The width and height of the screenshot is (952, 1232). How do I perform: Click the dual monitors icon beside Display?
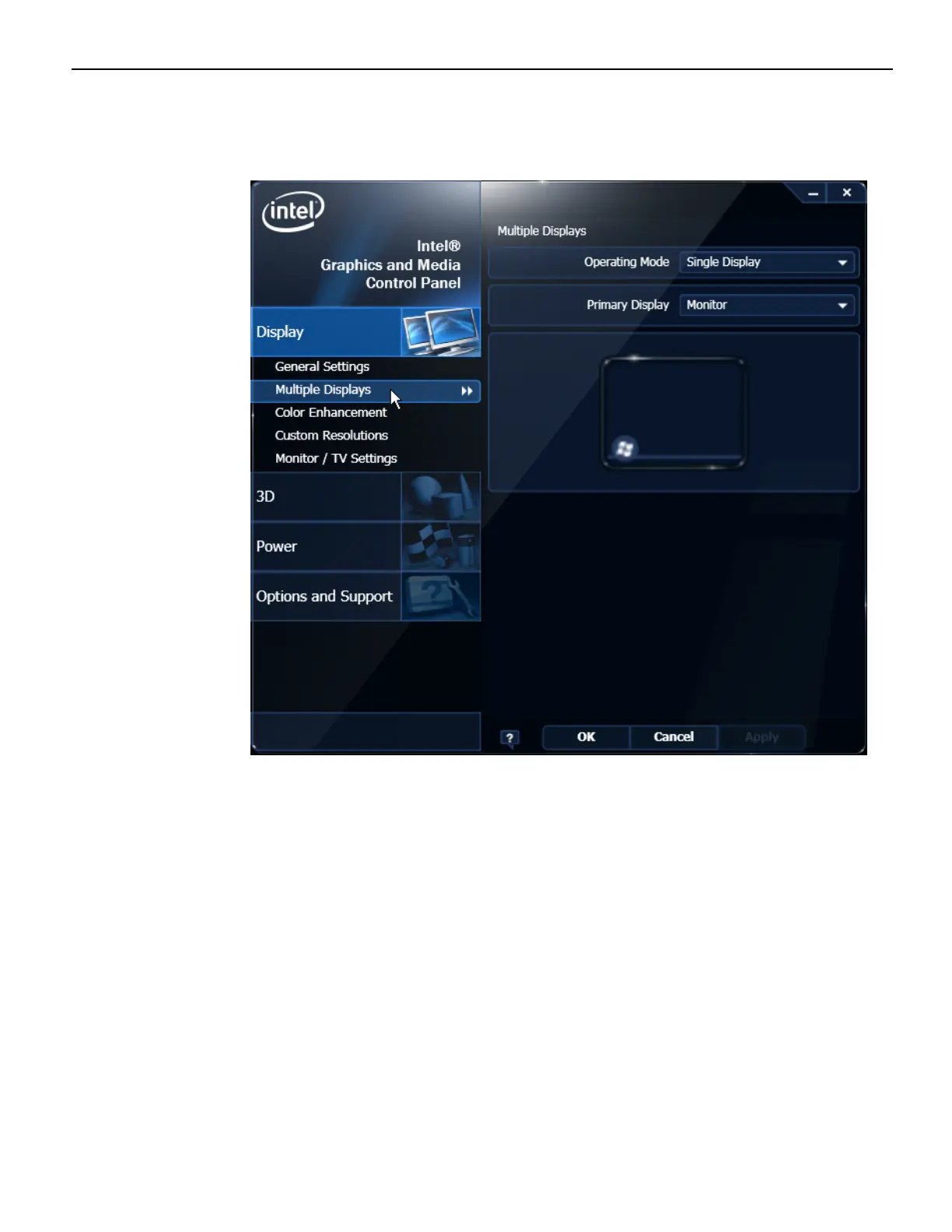point(441,332)
